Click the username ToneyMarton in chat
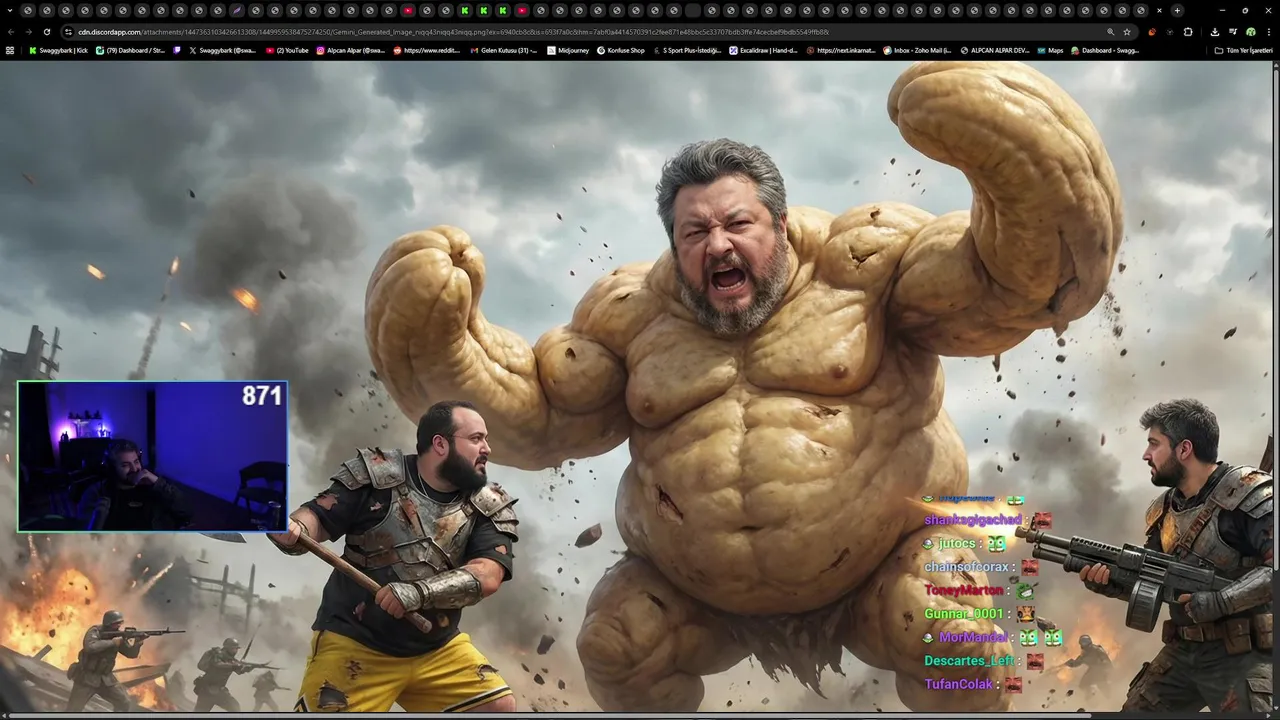The width and height of the screenshot is (1280, 720). point(964,590)
